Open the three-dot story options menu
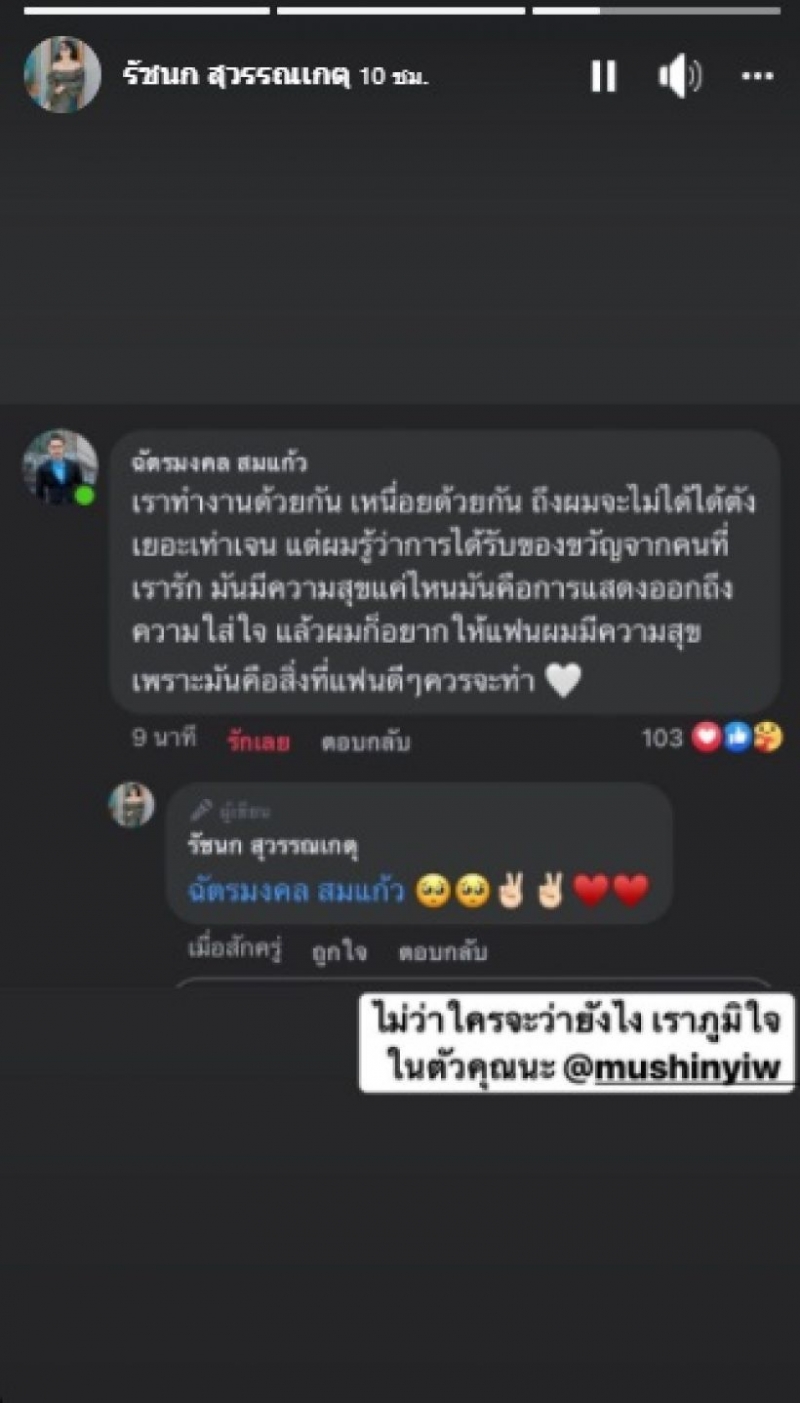Screen dimensions: 800x1403 coord(756,76)
